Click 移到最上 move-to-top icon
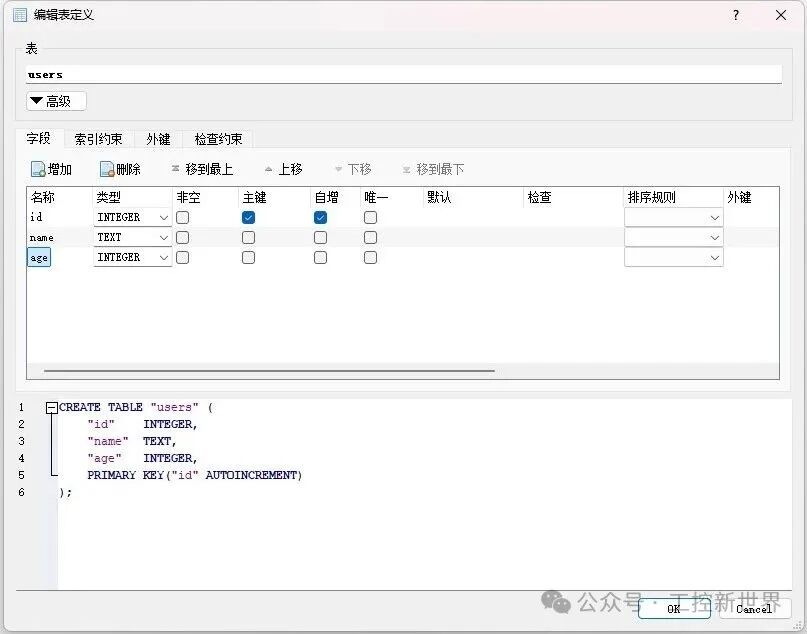The image size is (807, 634). pyautogui.click(x=176, y=170)
